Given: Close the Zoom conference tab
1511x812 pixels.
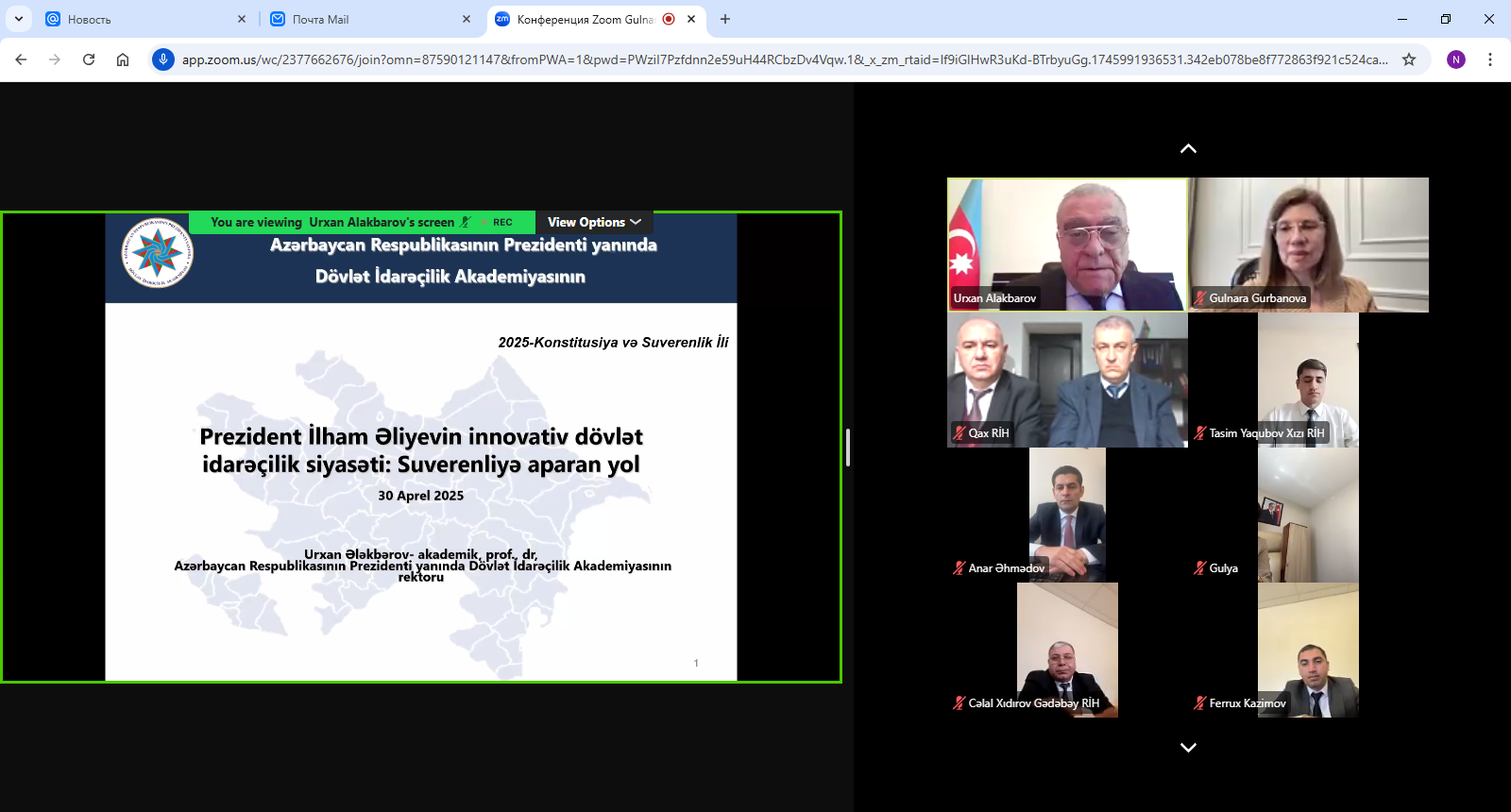Looking at the screenshot, I should 691,19.
